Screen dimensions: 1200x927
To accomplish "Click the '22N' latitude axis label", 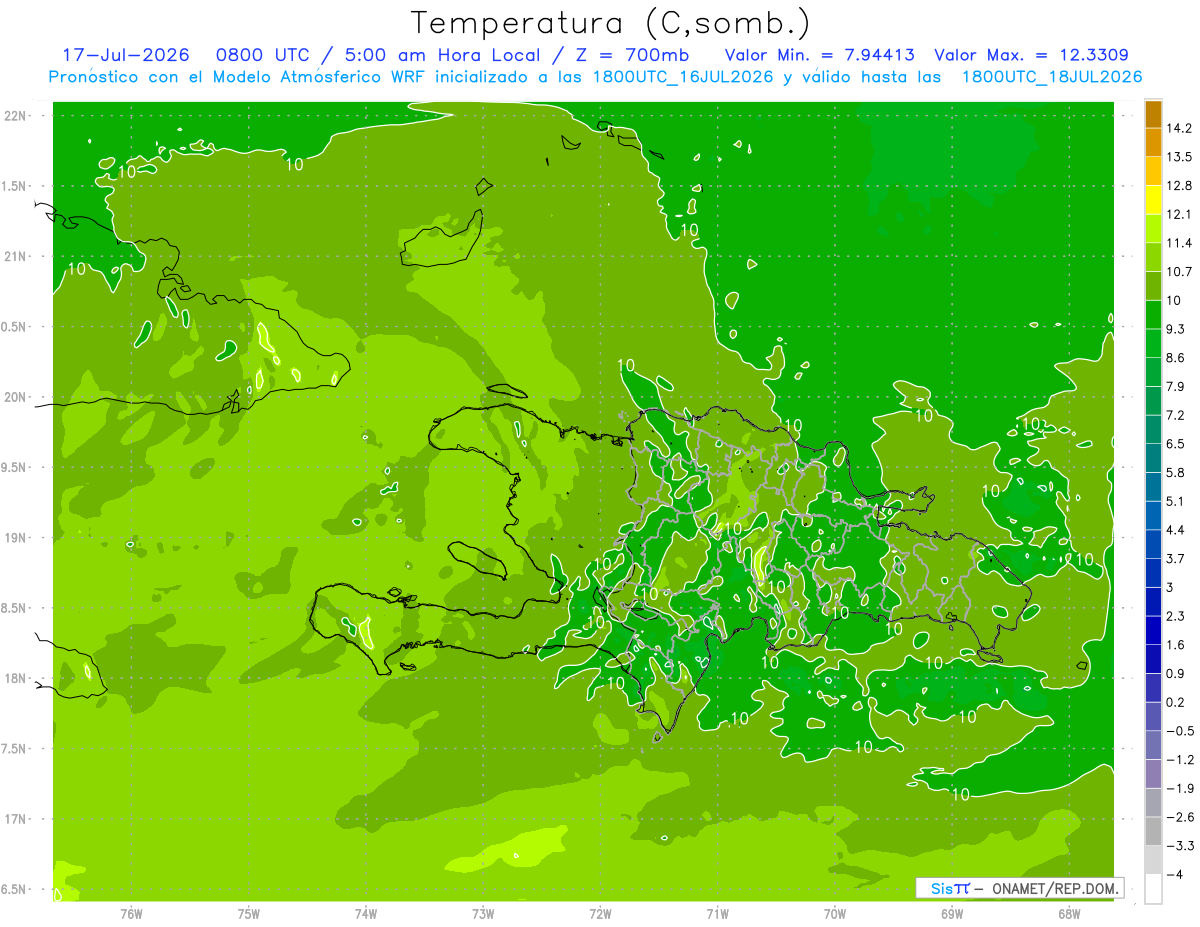I will click(x=15, y=116).
